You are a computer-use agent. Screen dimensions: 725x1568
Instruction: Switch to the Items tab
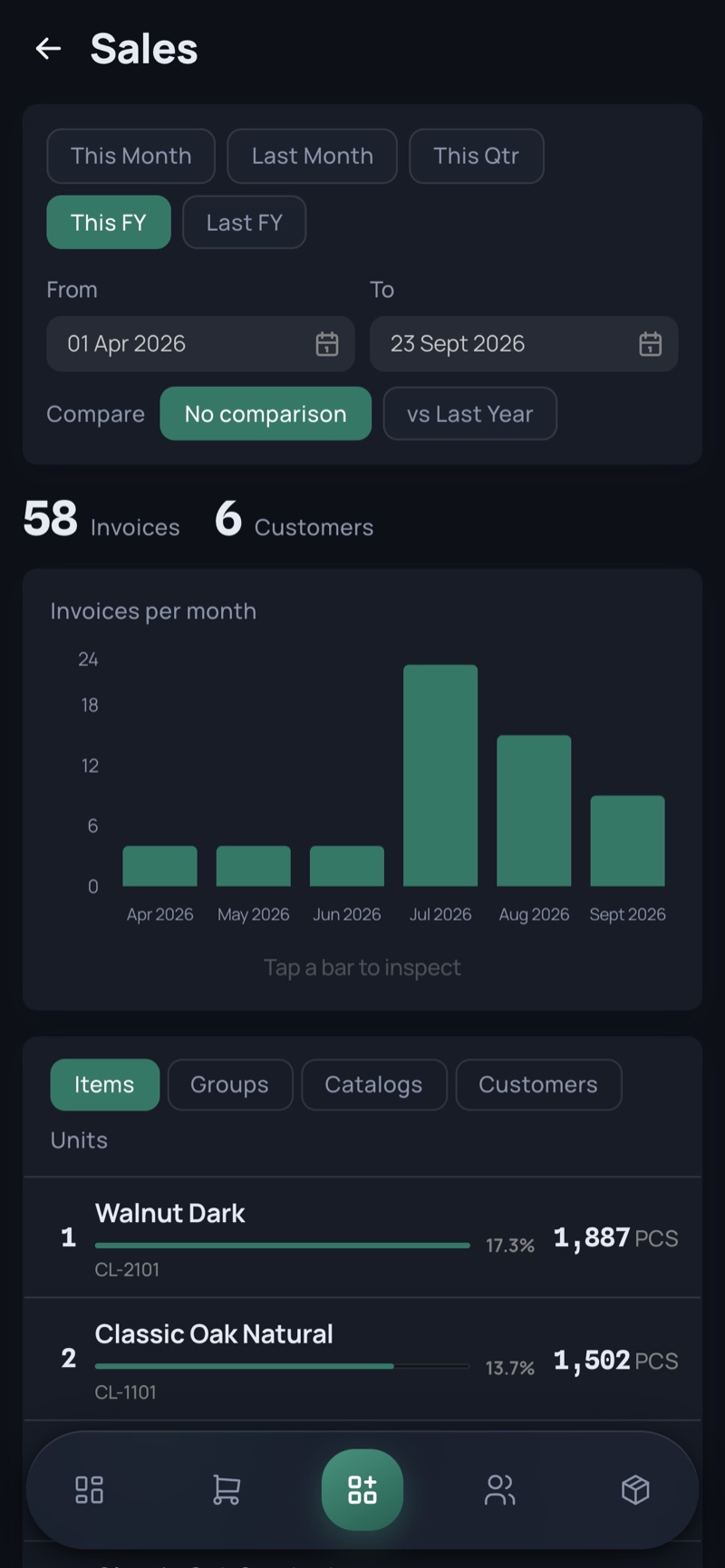click(104, 1084)
